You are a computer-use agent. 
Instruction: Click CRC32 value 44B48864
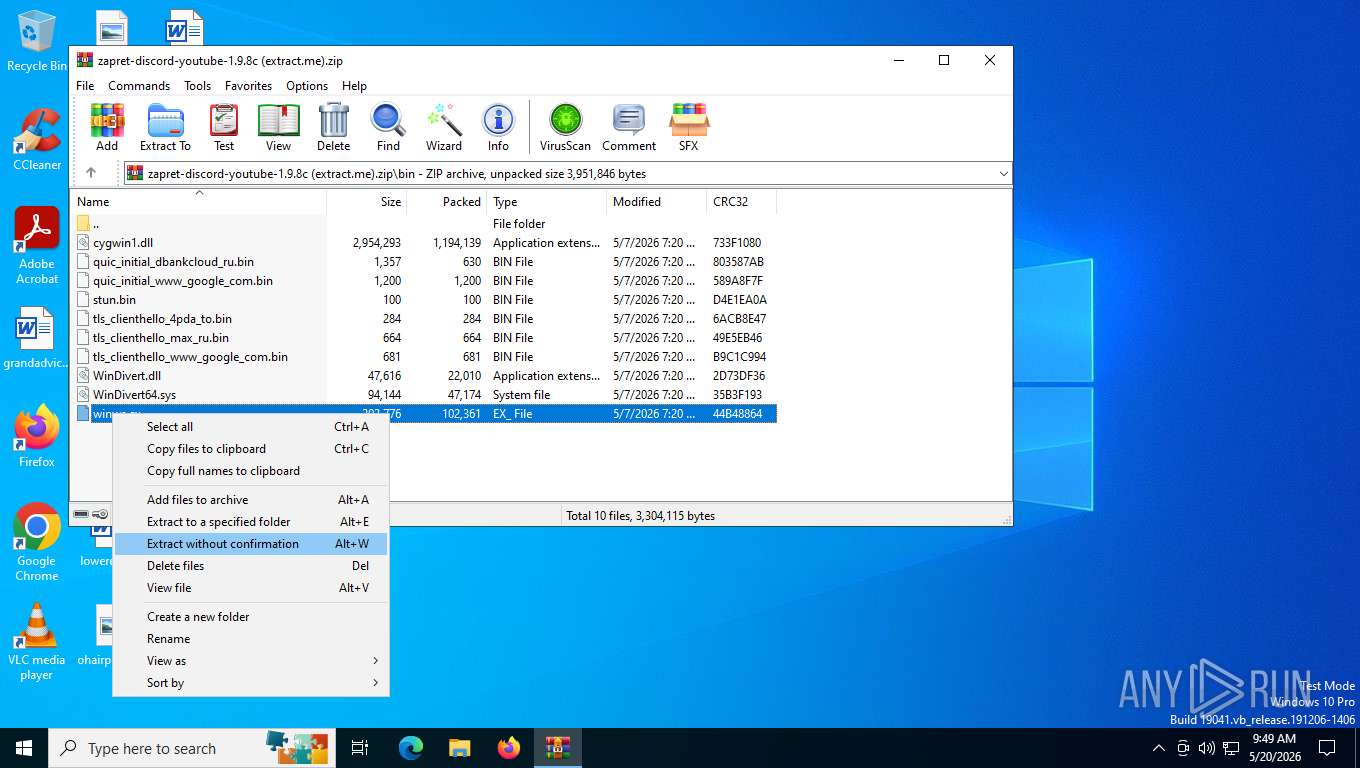737,414
